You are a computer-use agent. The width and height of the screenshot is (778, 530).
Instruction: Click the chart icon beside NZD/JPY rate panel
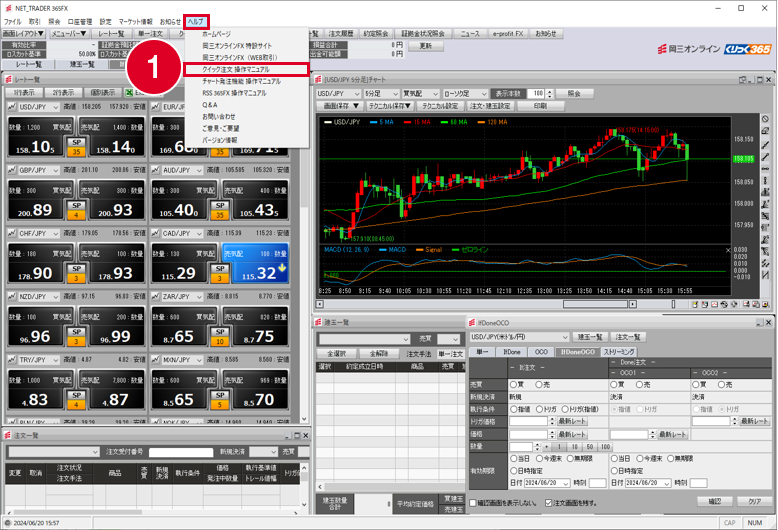pyautogui.click(x=12, y=296)
